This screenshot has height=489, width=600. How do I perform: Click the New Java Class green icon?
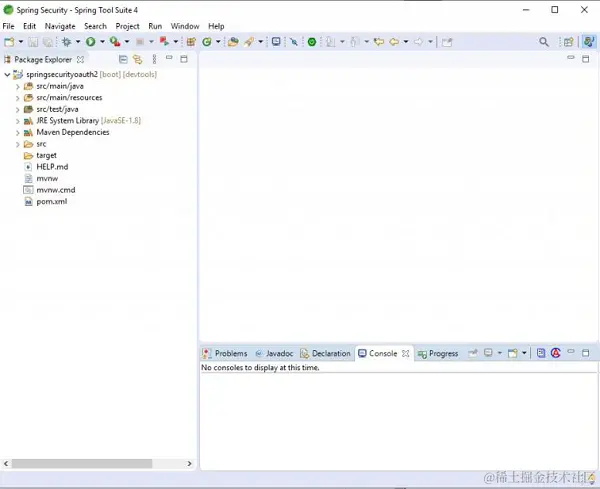click(x=207, y=42)
